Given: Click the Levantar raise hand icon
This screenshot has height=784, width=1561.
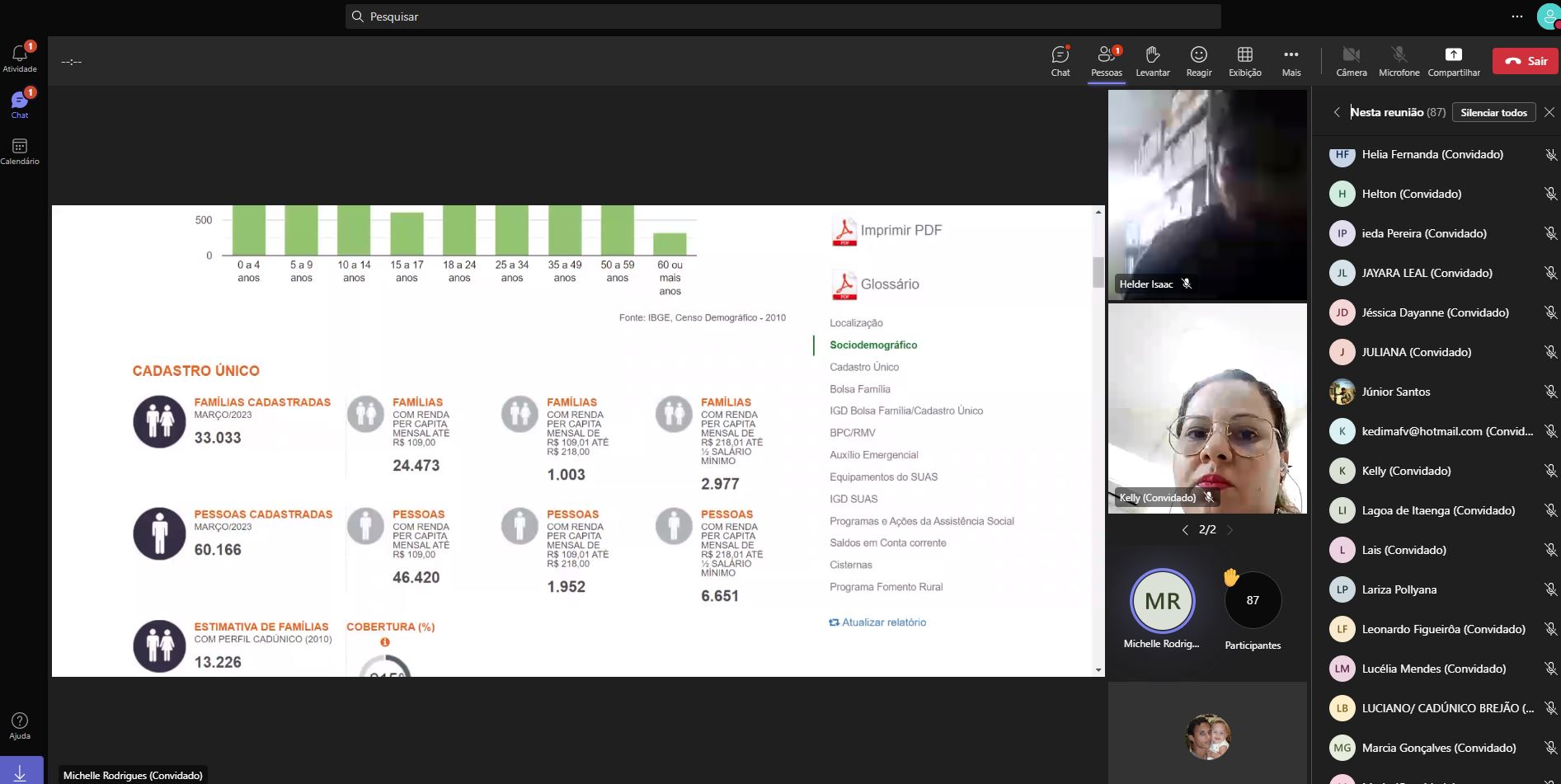Looking at the screenshot, I should click(1152, 55).
